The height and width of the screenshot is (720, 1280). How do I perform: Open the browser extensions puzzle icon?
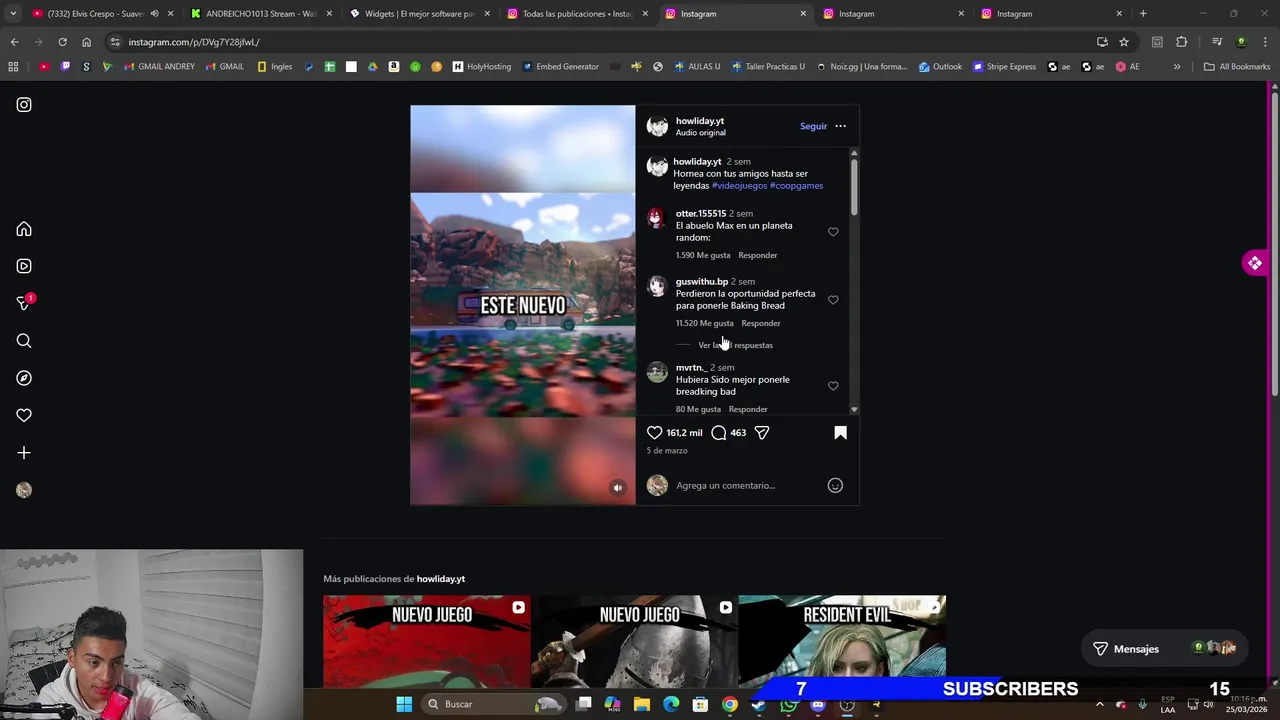(x=1181, y=42)
